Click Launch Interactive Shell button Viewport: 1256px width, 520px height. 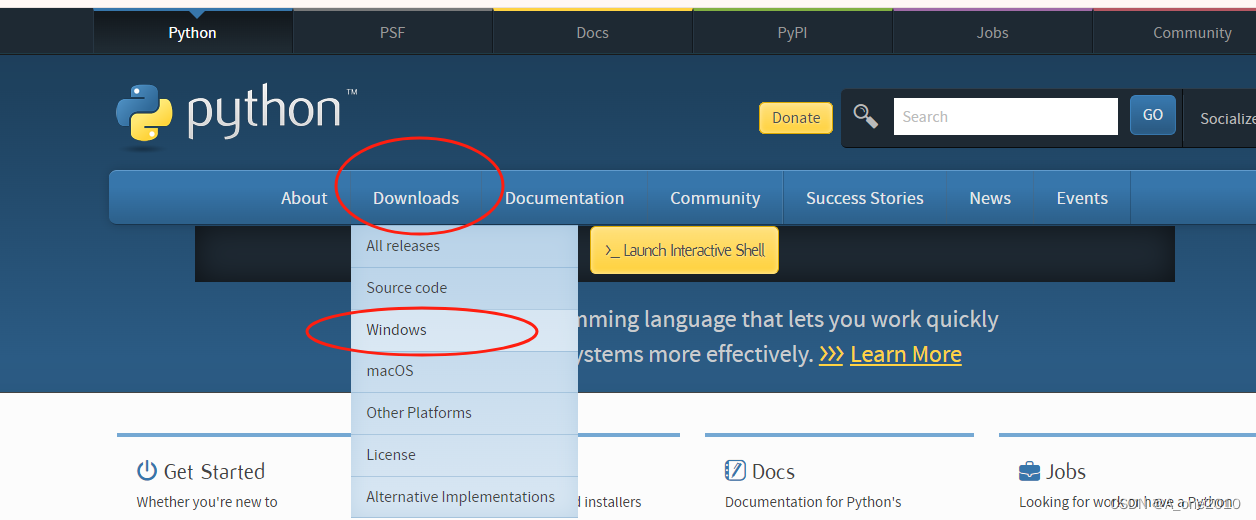pos(684,250)
